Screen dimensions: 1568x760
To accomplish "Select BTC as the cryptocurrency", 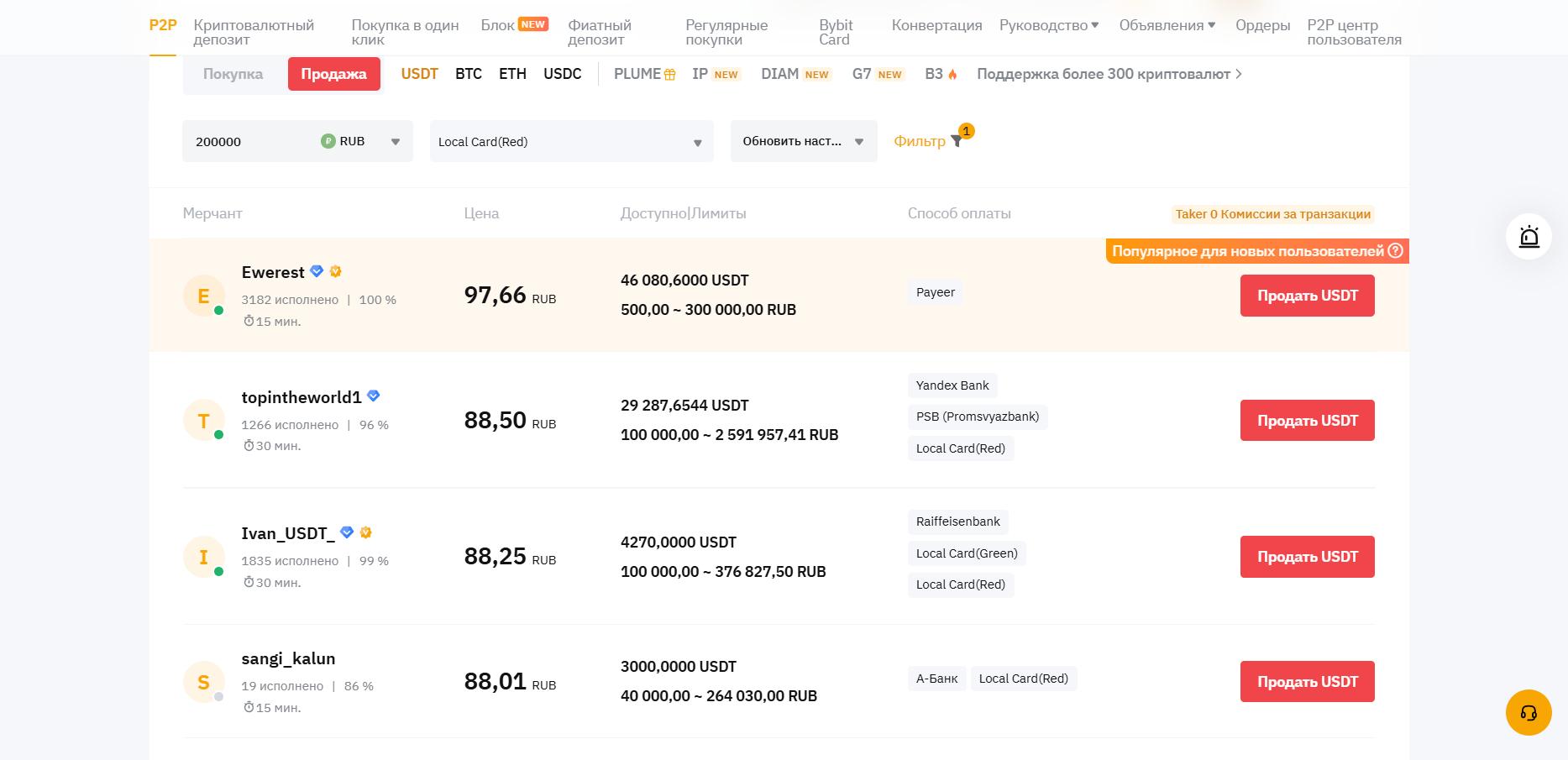I will click(469, 75).
